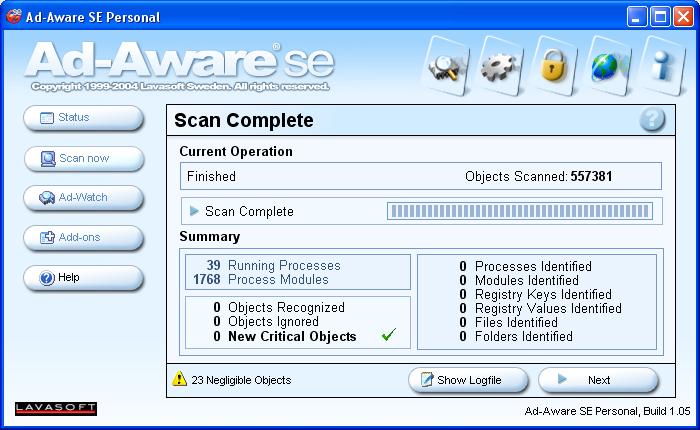Viewport: 700px width, 430px height.
Task: Click the 1768 Process Modules line
Action: [x=261, y=280]
